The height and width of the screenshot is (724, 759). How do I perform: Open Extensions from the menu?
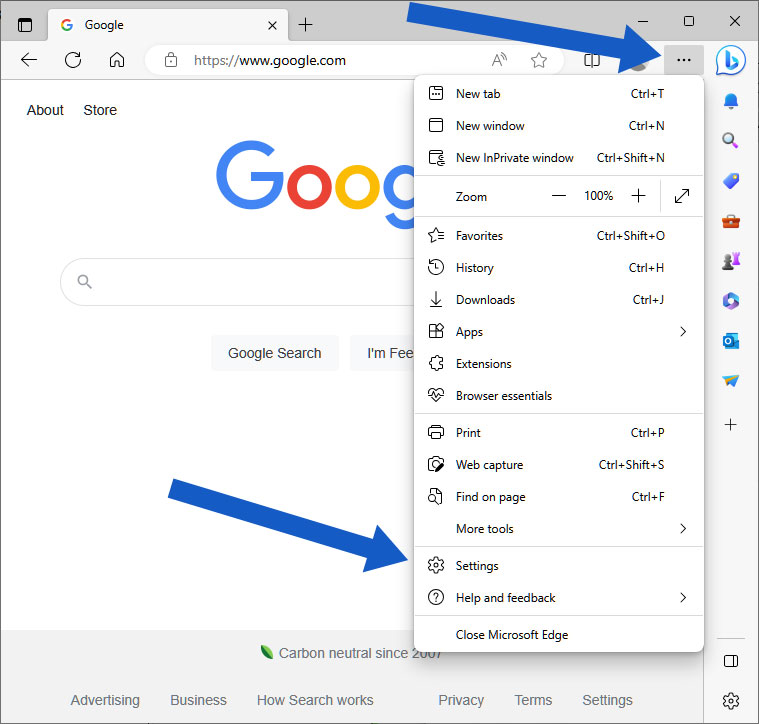pyautogui.click(x=559, y=363)
